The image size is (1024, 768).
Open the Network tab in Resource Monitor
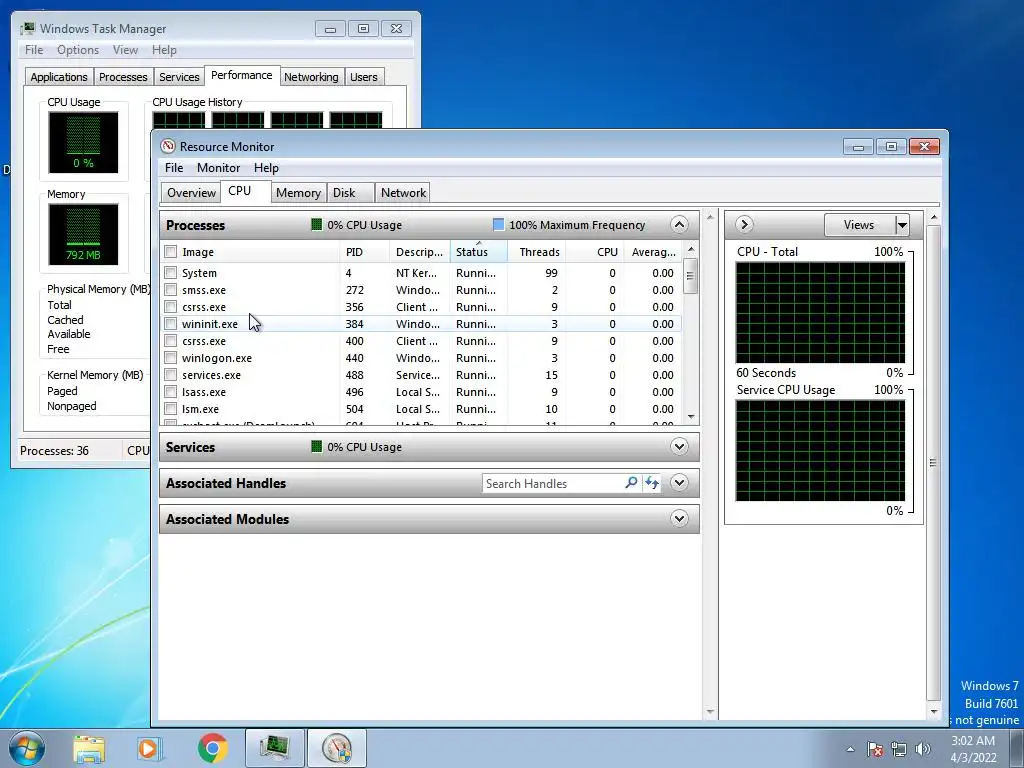[403, 193]
